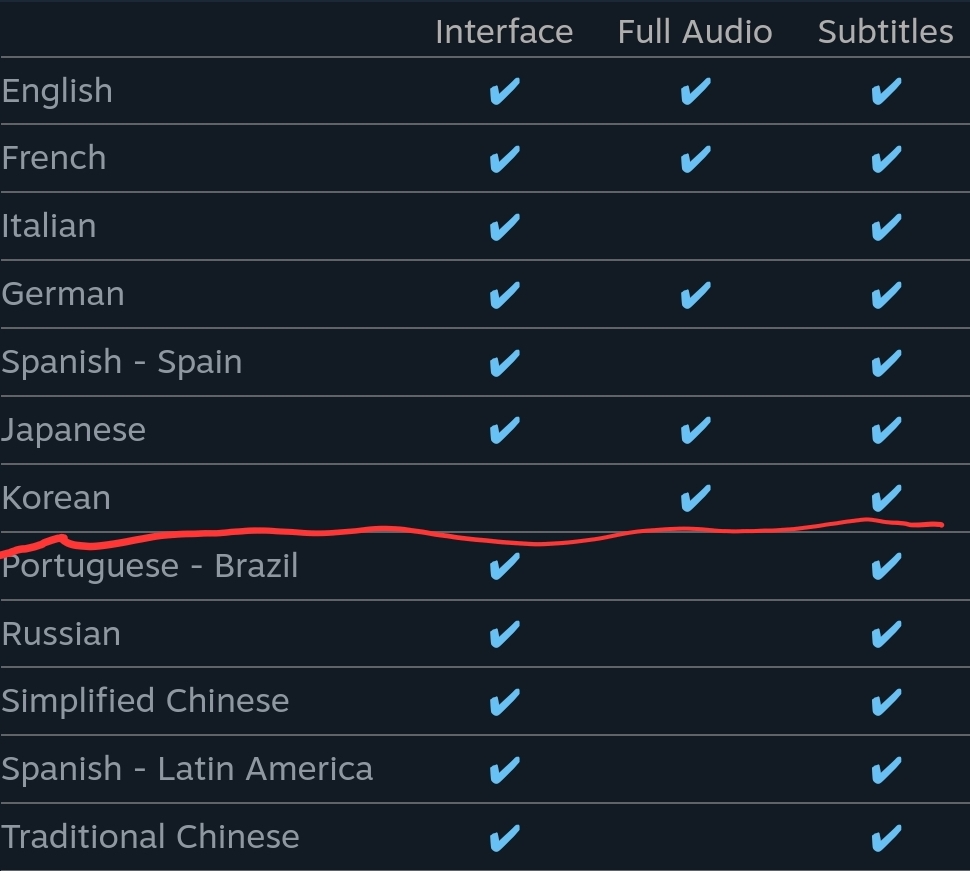The image size is (970, 871).
Task: Click the Russian Subtitles checkmark
Action: (x=886, y=634)
